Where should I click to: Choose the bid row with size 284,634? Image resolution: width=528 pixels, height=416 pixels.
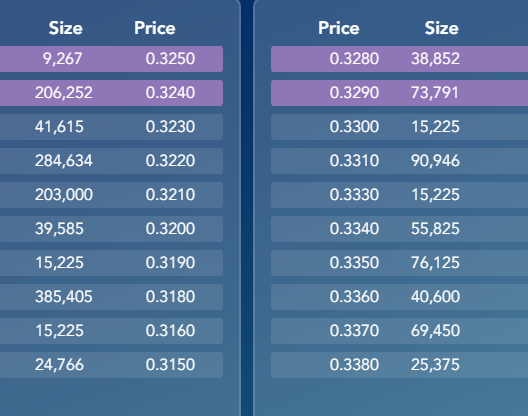(x=111, y=161)
